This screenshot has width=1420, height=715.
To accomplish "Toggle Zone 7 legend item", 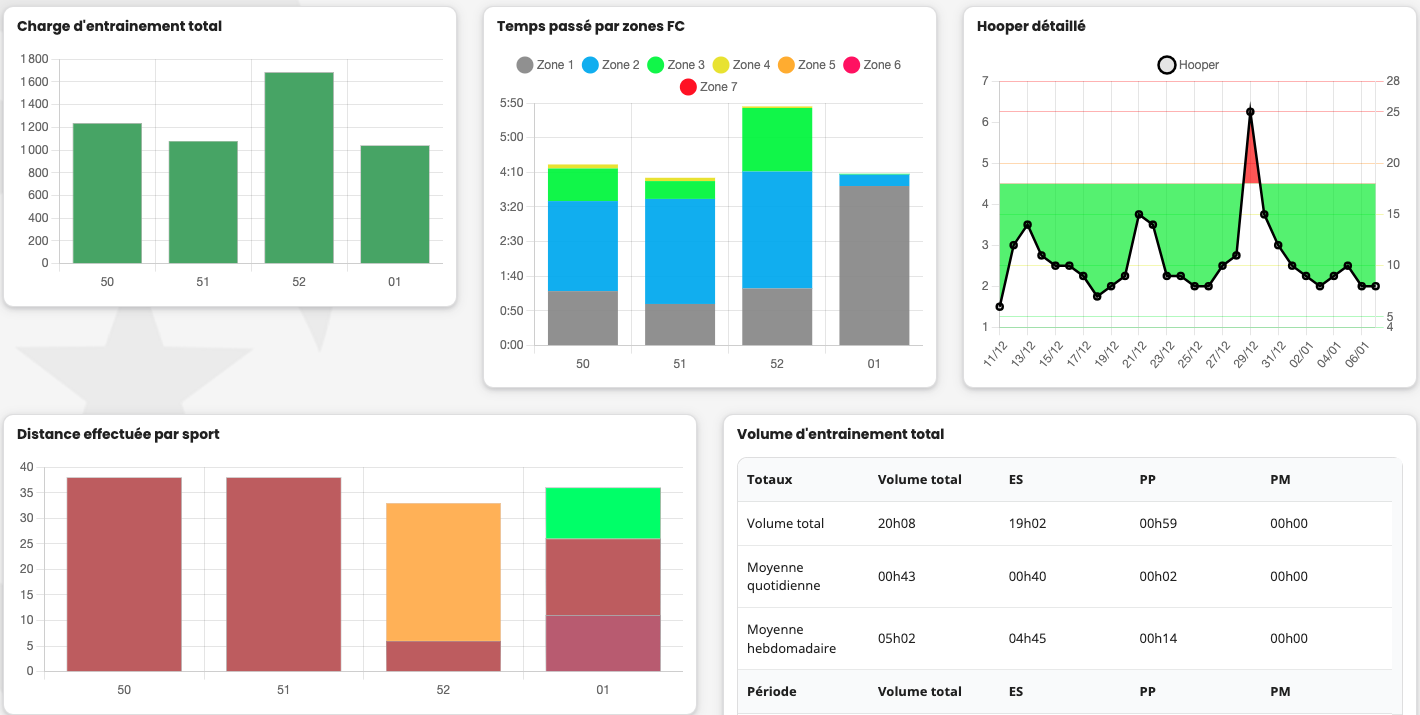I will pyautogui.click(x=709, y=87).
